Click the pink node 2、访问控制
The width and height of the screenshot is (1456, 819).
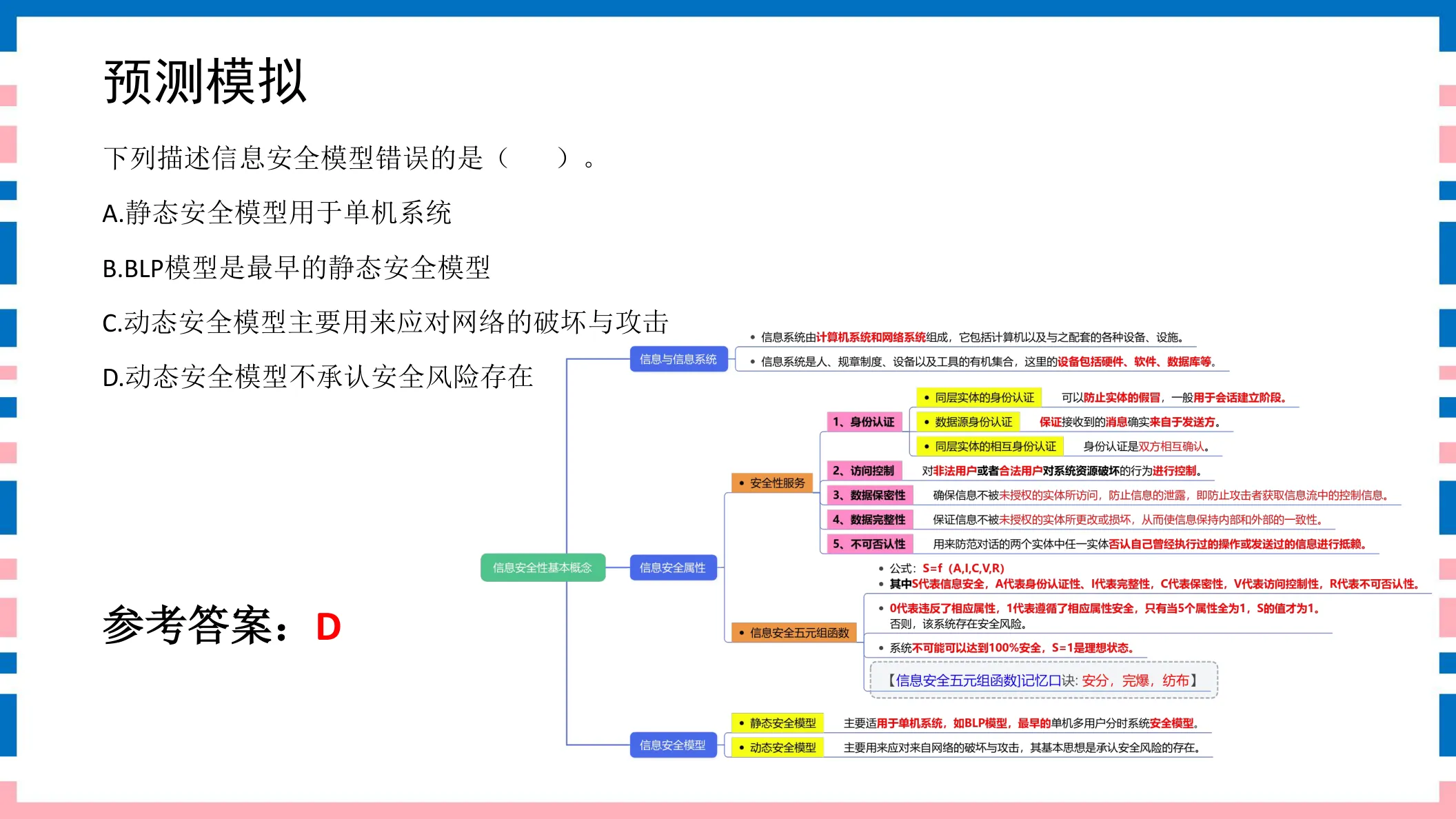pos(863,470)
